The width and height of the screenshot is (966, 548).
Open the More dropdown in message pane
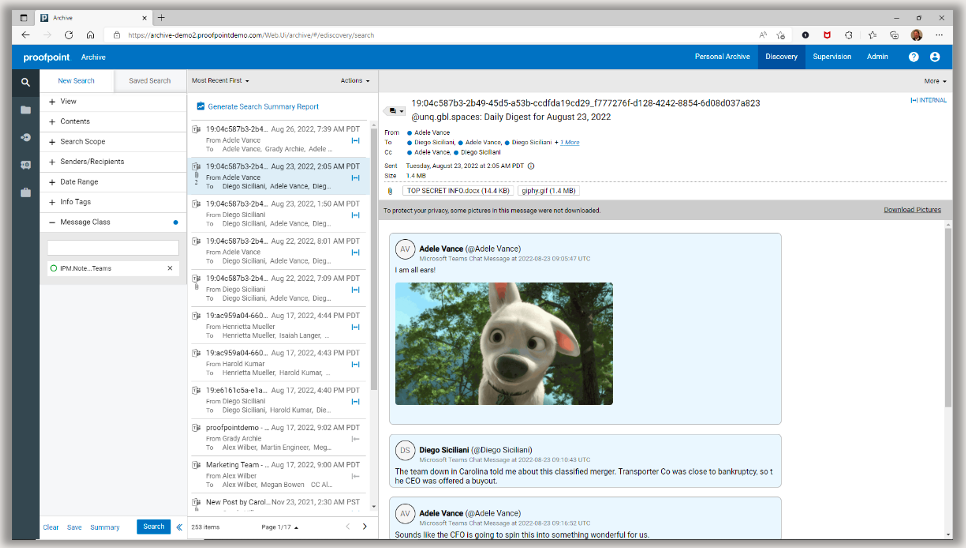(935, 81)
